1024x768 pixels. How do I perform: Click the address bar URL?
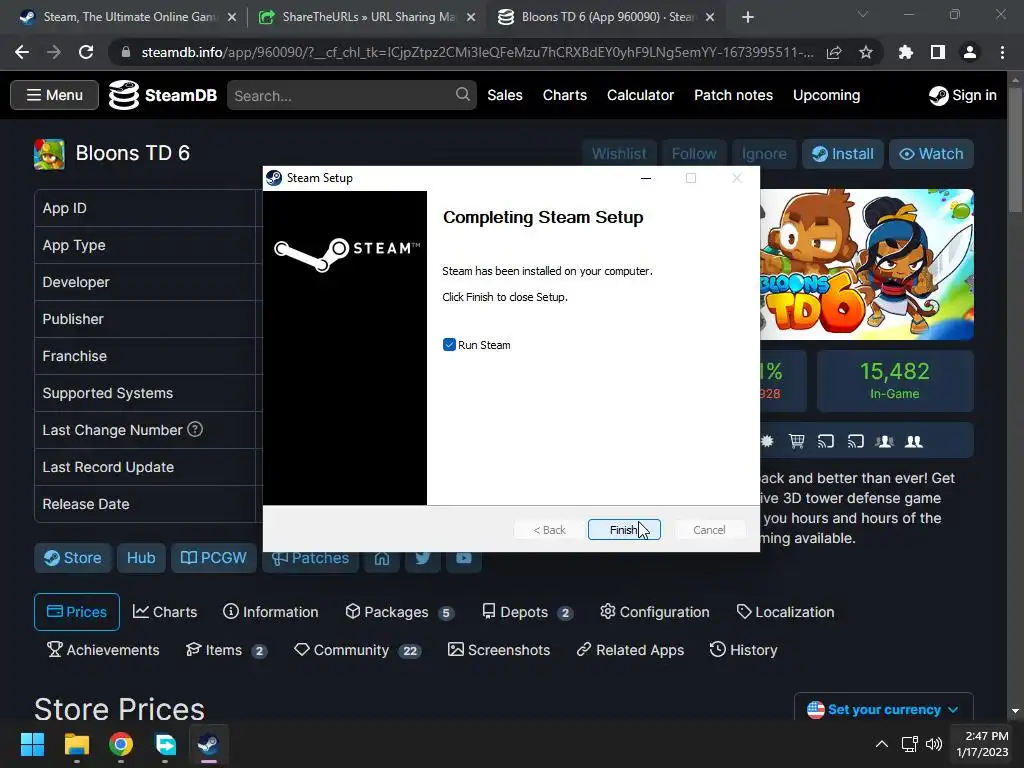[477, 52]
